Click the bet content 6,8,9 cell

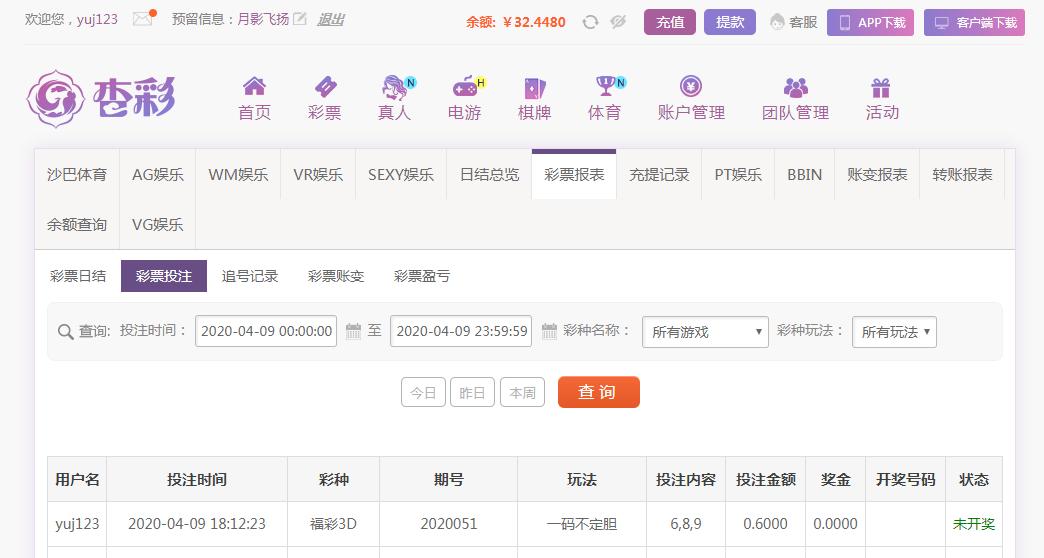[x=686, y=524]
